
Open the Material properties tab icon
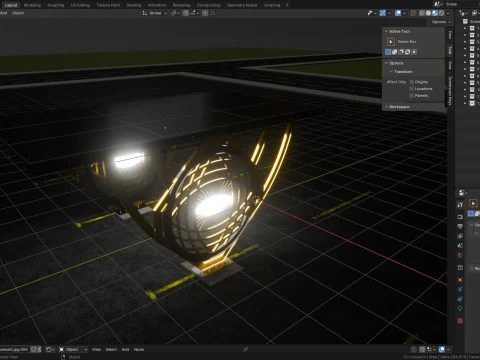click(x=460, y=321)
